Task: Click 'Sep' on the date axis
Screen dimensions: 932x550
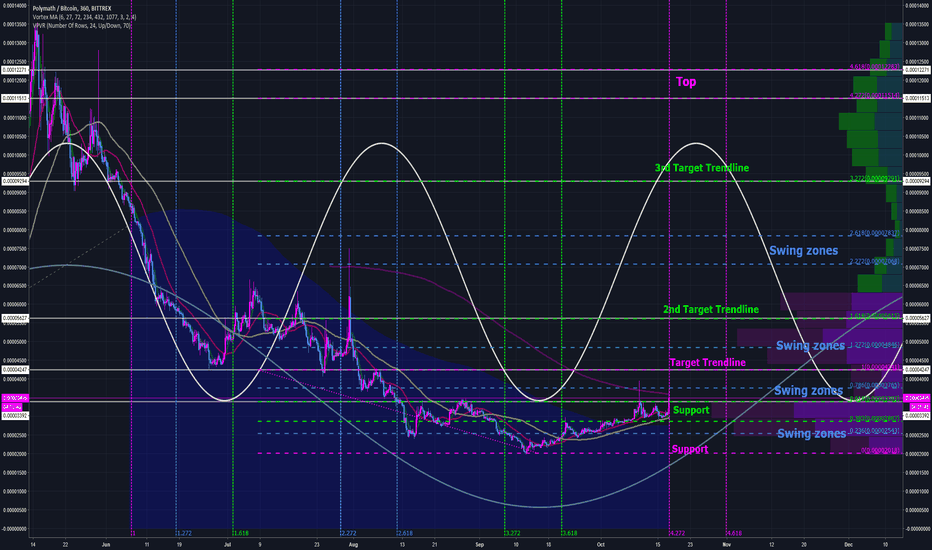Action: [x=480, y=544]
